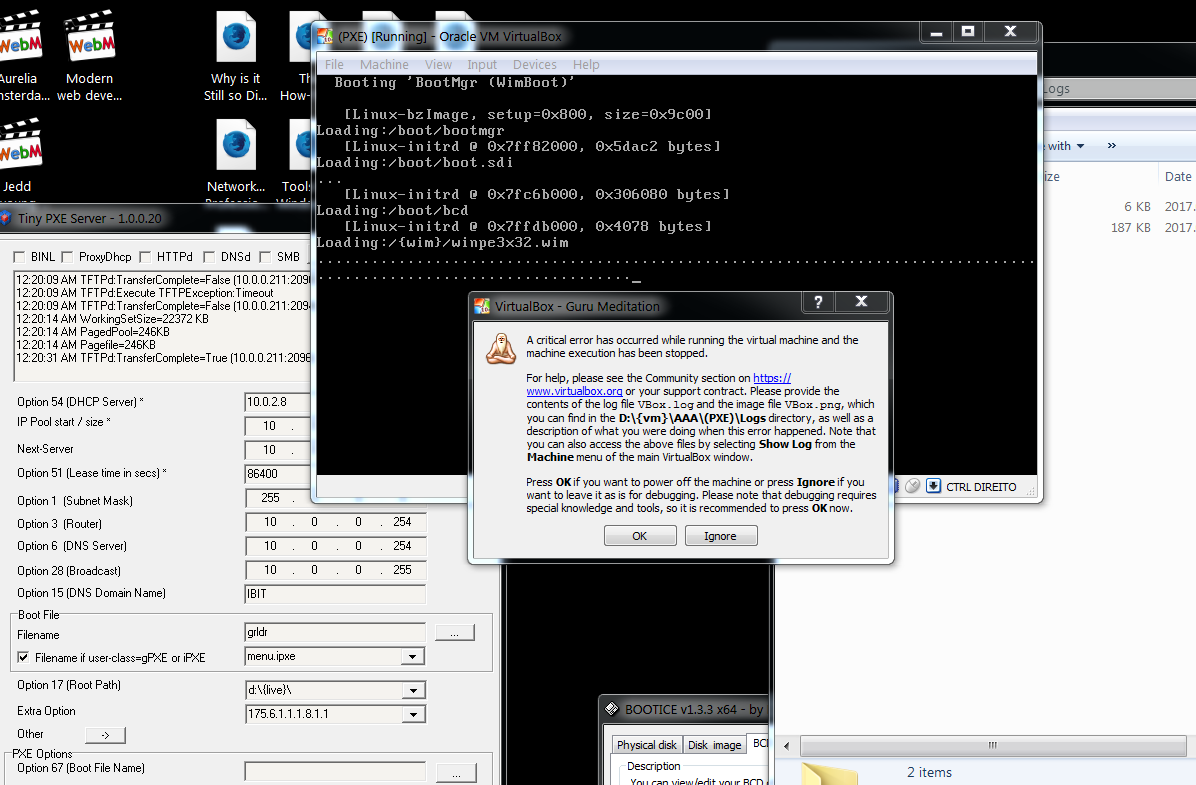This screenshot has height=785, width=1196.
Task: Click the Other '->' button
Action: (x=105, y=735)
